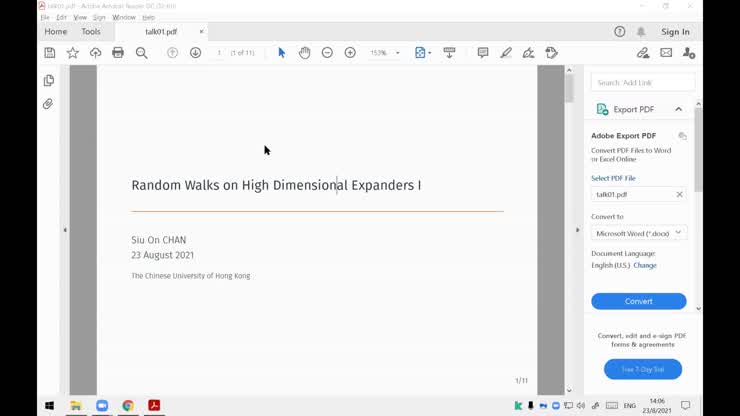The height and width of the screenshot is (416, 740).
Task: Click the Save file icon
Action: pyautogui.click(x=50, y=53)
